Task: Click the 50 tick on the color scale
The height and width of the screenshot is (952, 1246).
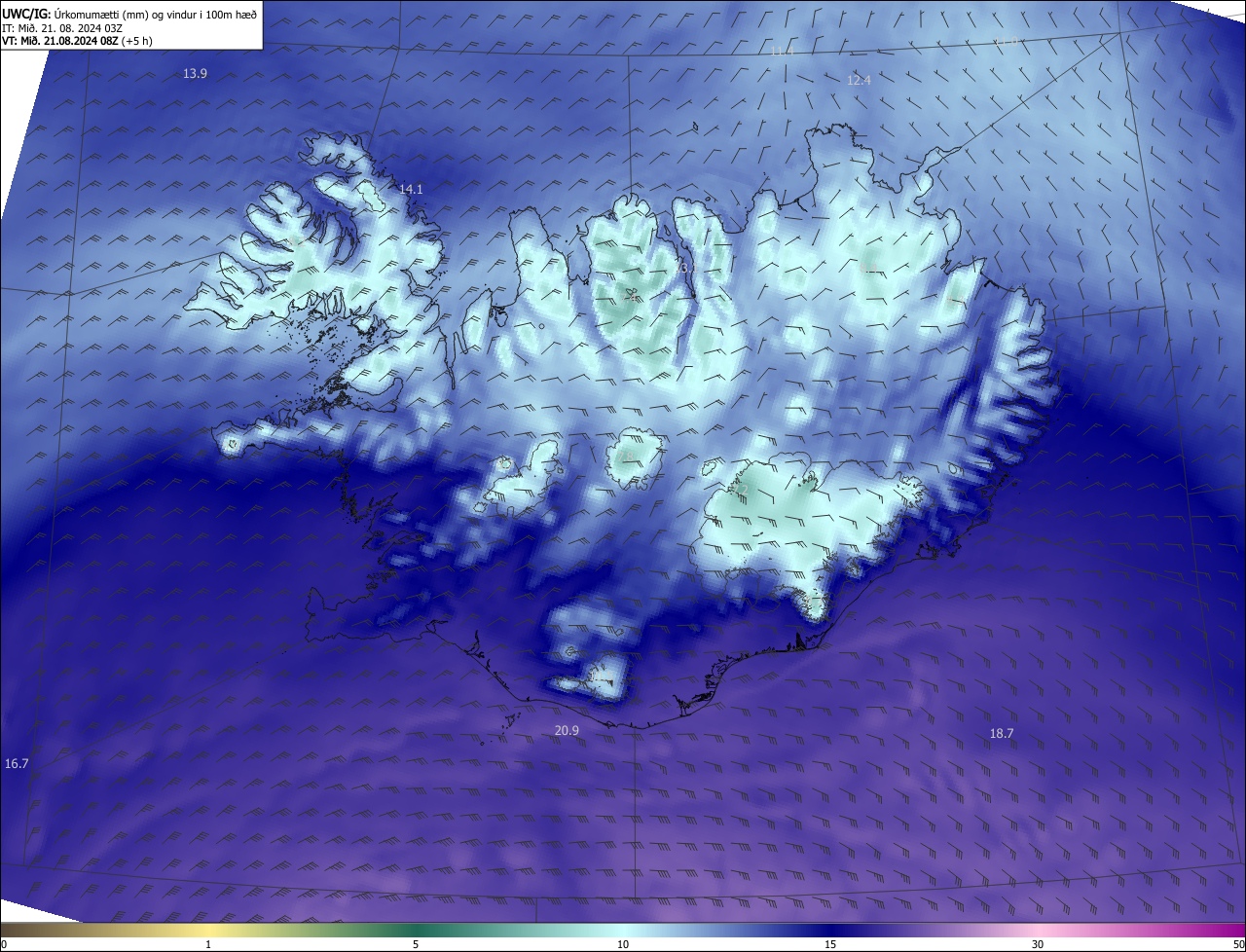Action: [x=1239, y=944]
